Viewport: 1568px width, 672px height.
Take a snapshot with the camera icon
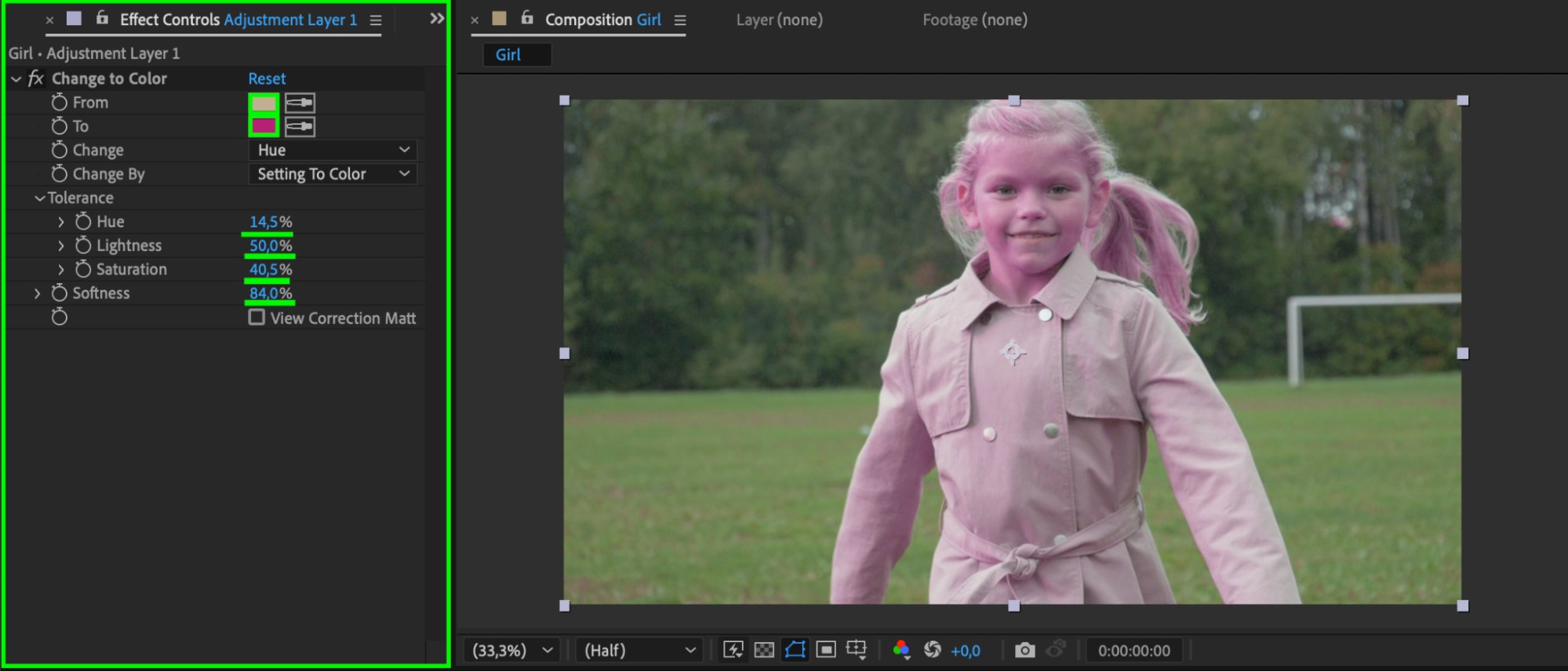(x=1024, y=650)
